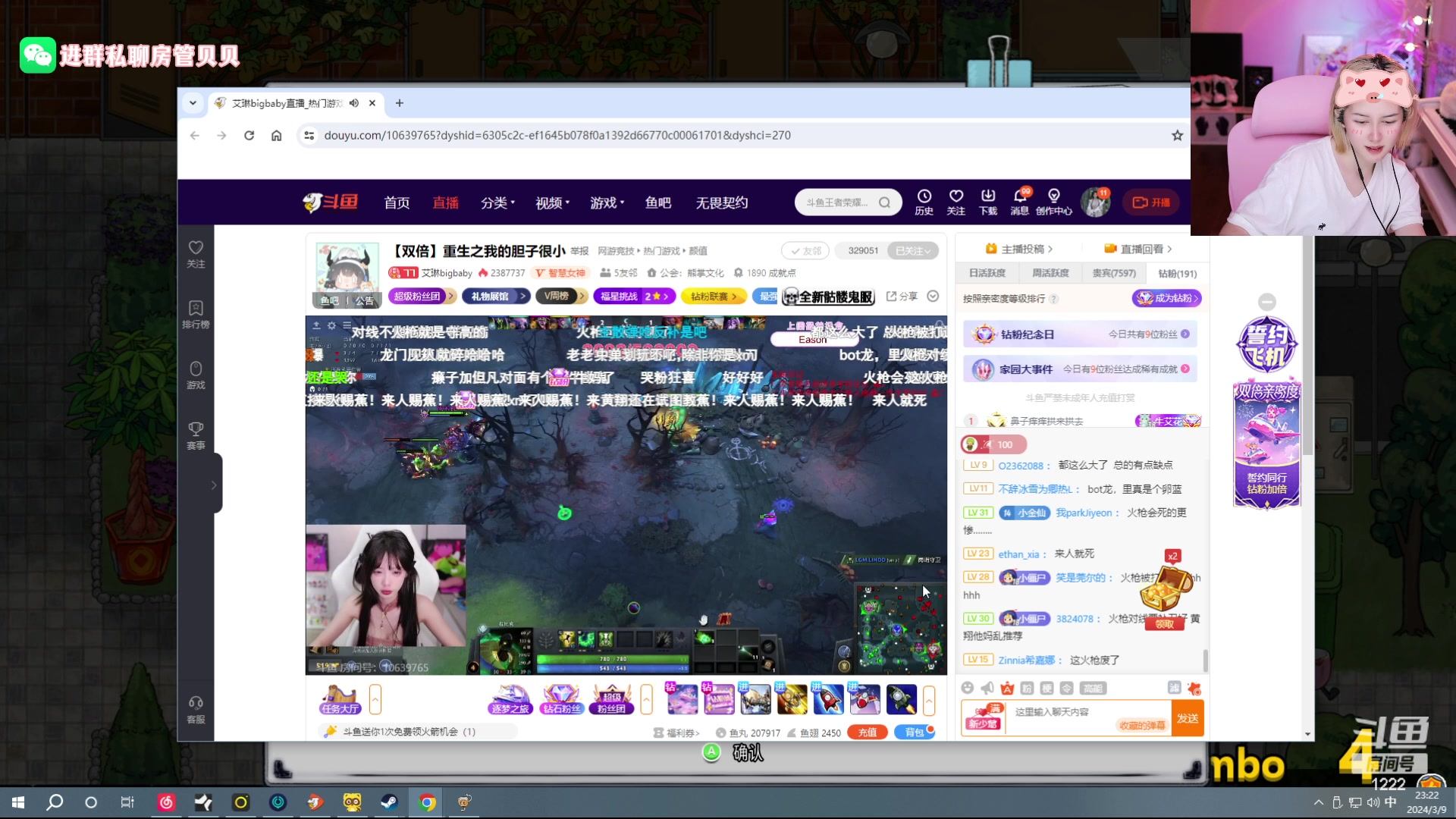Open the 钻石粉丝 diamond icon
This screenshot has width=1456, height=819.
(x=561, y=699)
